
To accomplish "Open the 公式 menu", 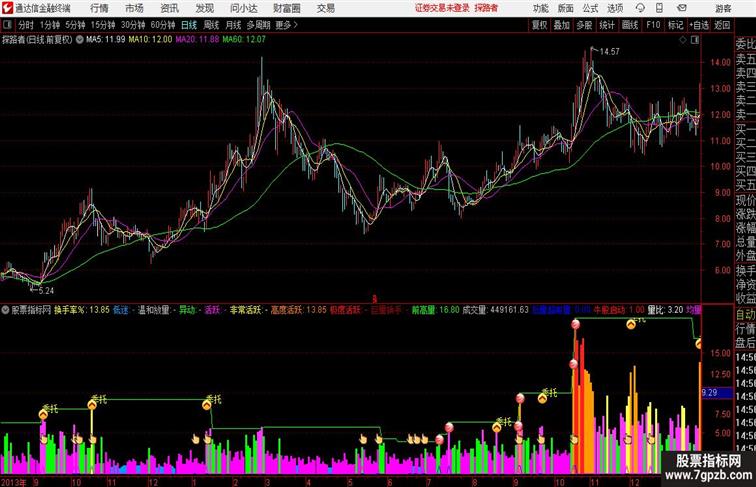I will pyautogui.click(x=590, y=8).
